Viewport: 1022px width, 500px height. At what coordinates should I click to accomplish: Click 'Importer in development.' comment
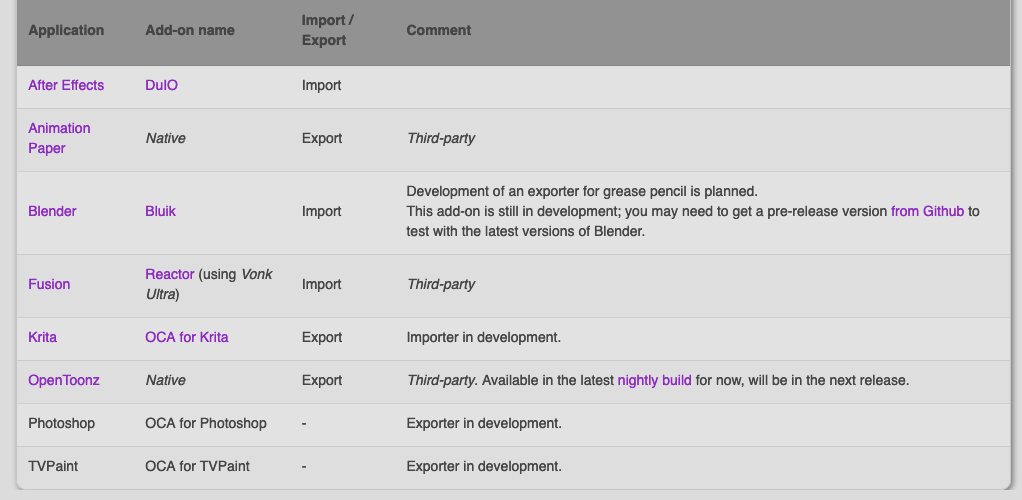(x=484, y=338)
